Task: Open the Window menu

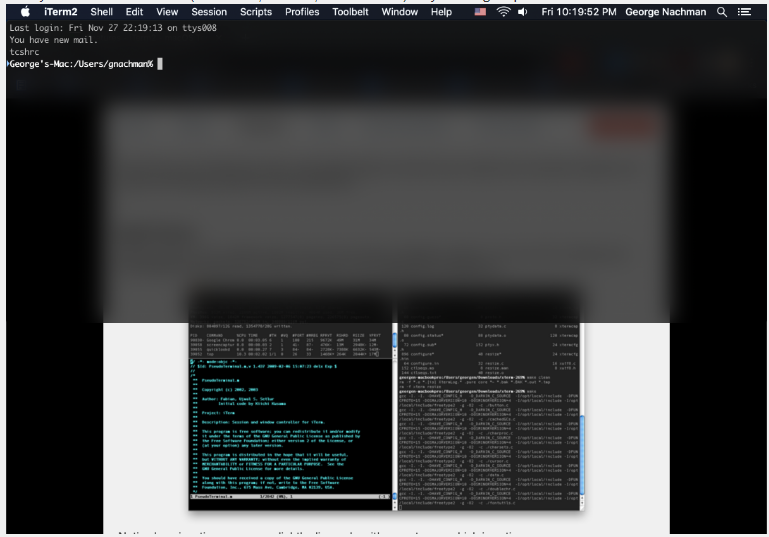Action: pyautogui.click(x=400, y=12)
